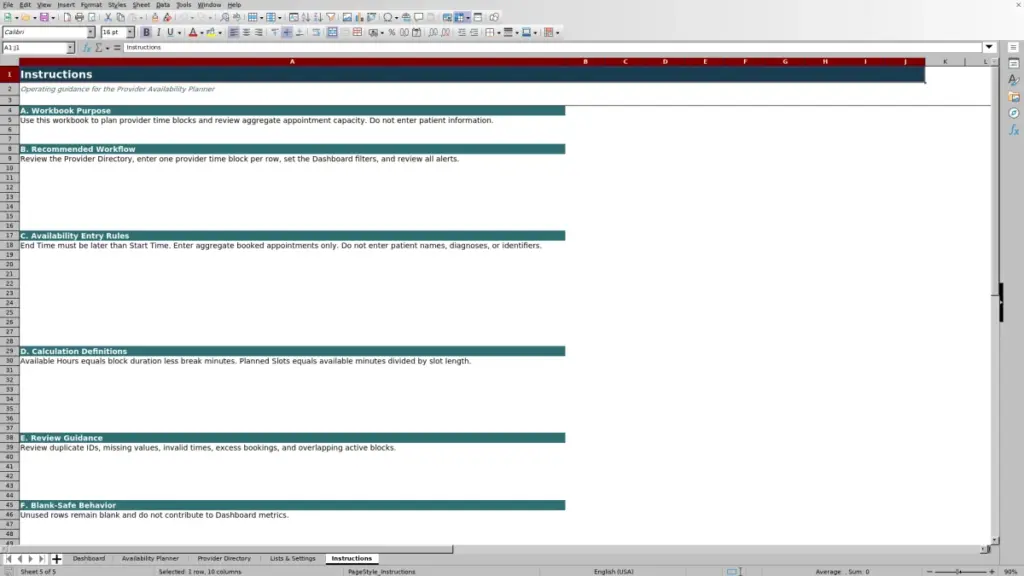The image size is (1024, 576).
Task: Click the background color highlight swatch
Action: tap(211, 33)
